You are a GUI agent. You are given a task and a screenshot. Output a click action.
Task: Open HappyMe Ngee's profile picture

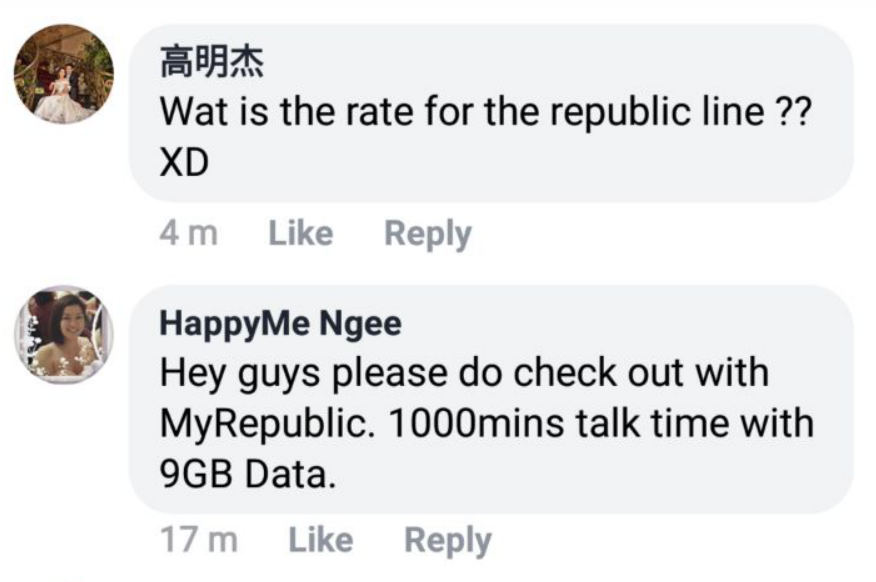coord(64,335)
